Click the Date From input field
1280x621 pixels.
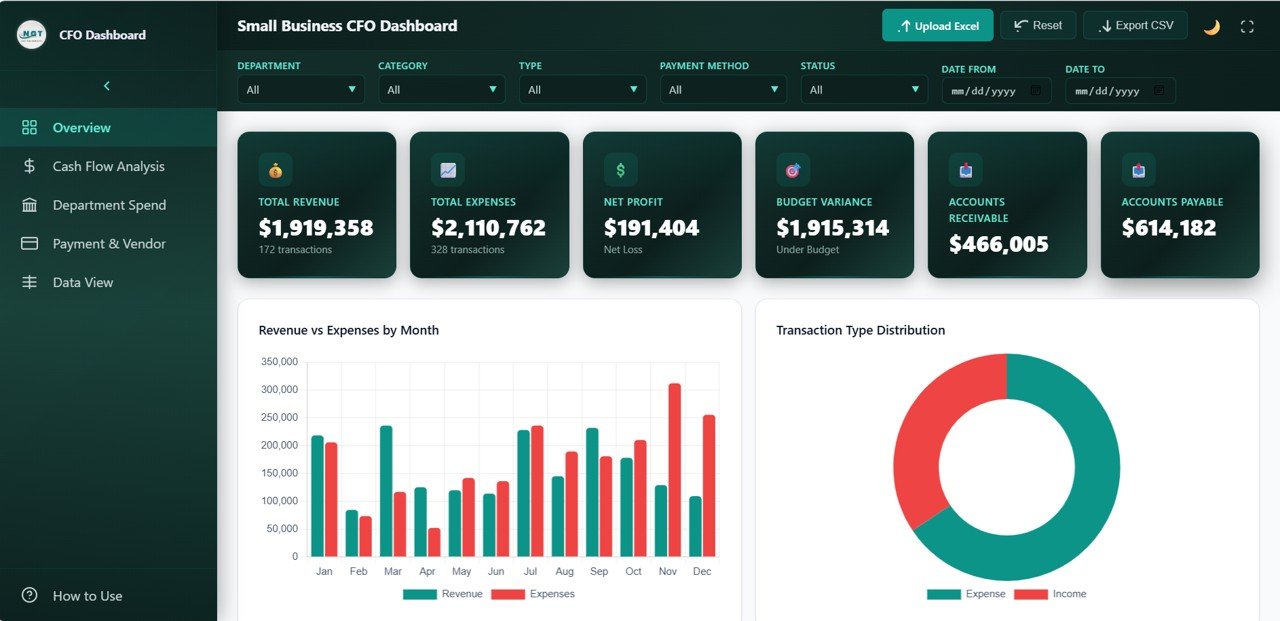point(996,90)
